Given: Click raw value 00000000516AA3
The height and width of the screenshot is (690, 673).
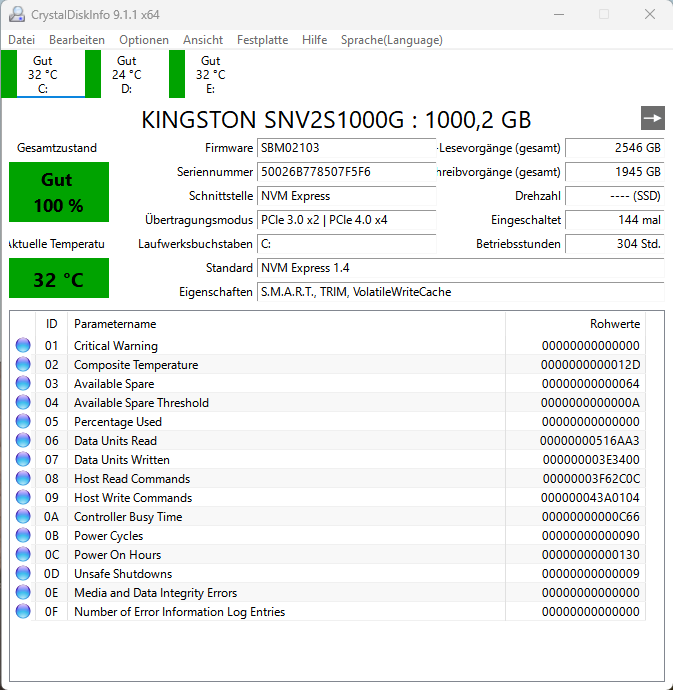Looking at the screenshot, I should (x=590, y=441).
